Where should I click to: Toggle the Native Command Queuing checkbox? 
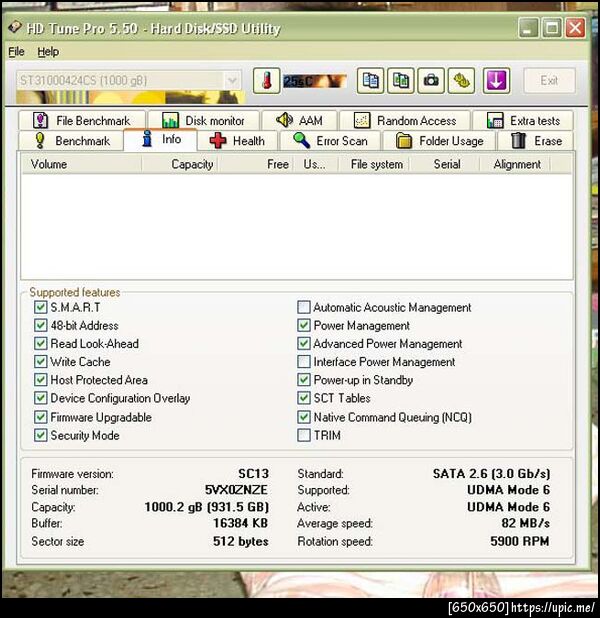click(304, 417)
